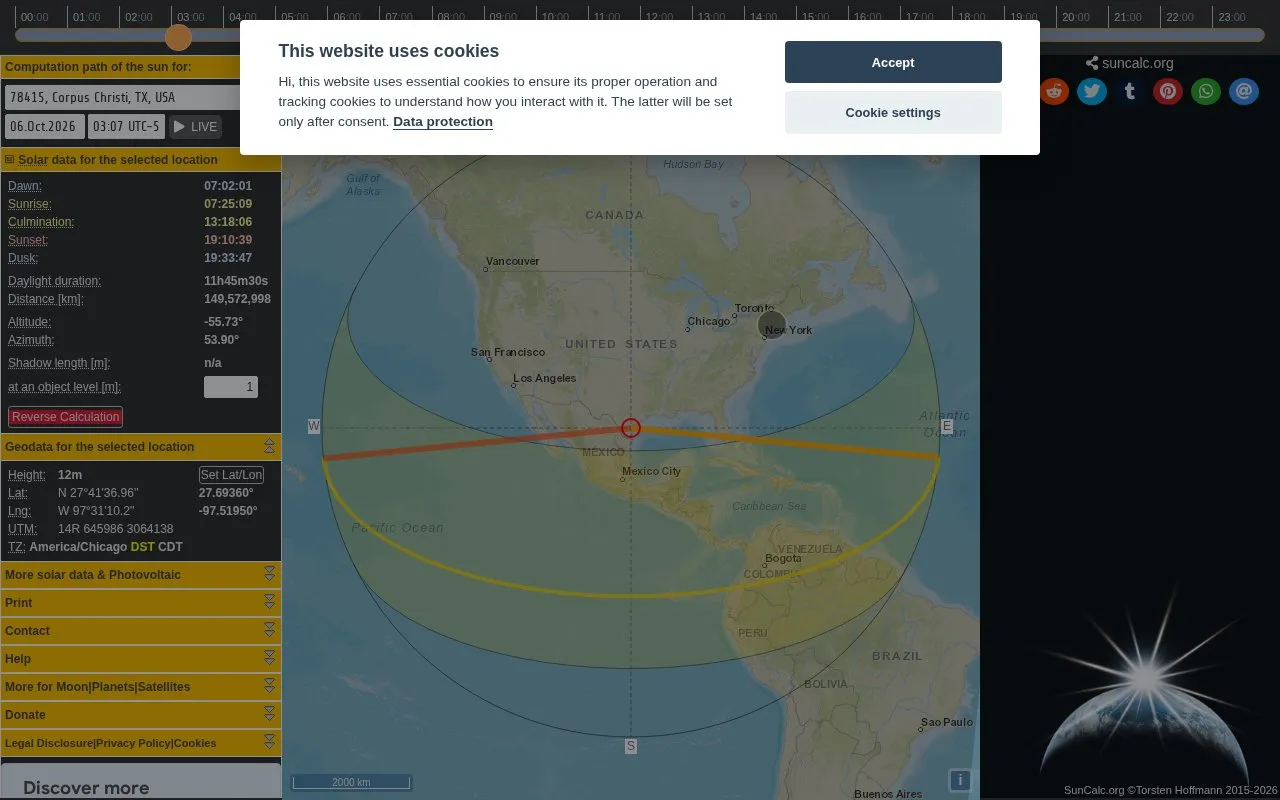
Task: Change the date 06.Oct.2026
Action: 45,126
